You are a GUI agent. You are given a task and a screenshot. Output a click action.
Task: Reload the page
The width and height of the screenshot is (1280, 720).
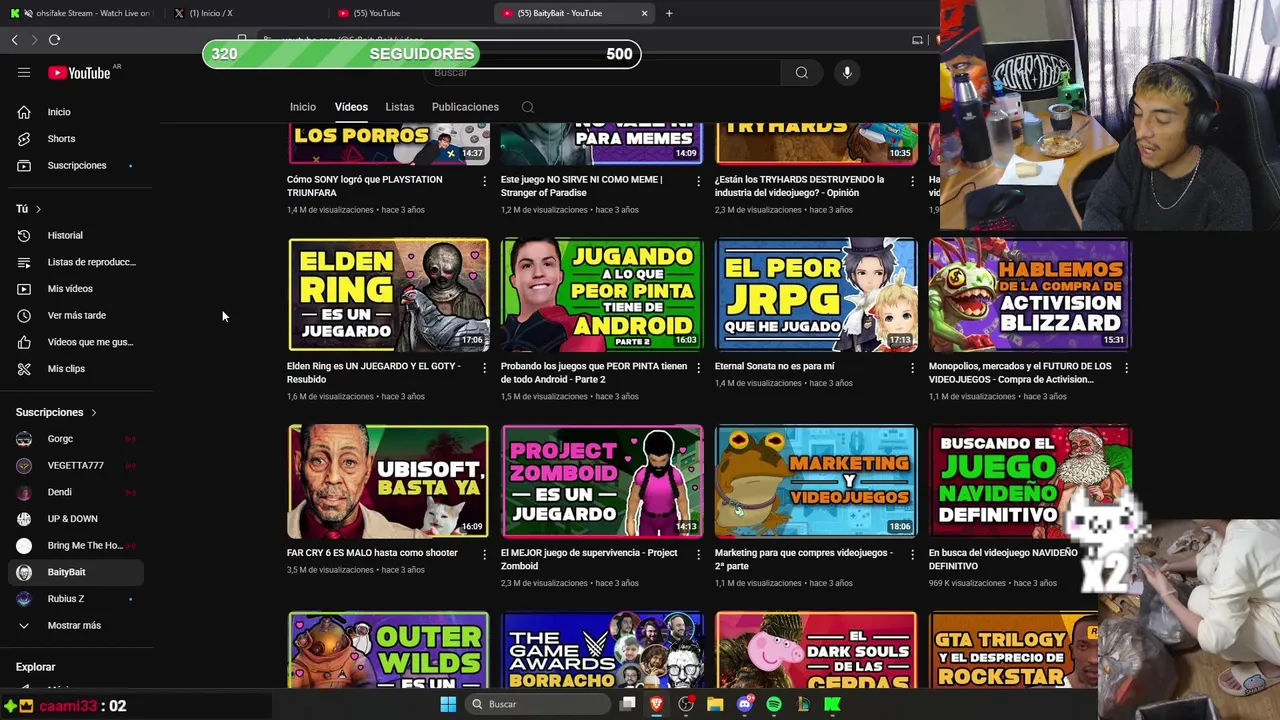[54, 40]
